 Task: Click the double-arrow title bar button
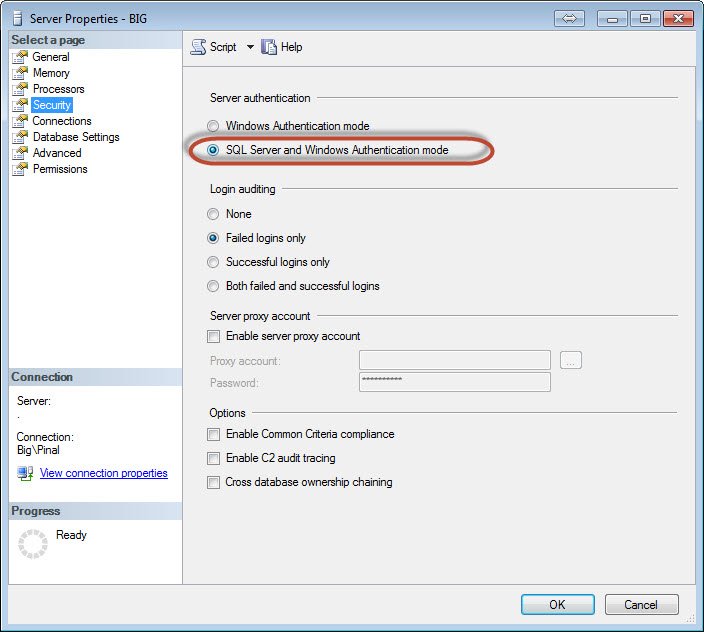click(569, 18)
